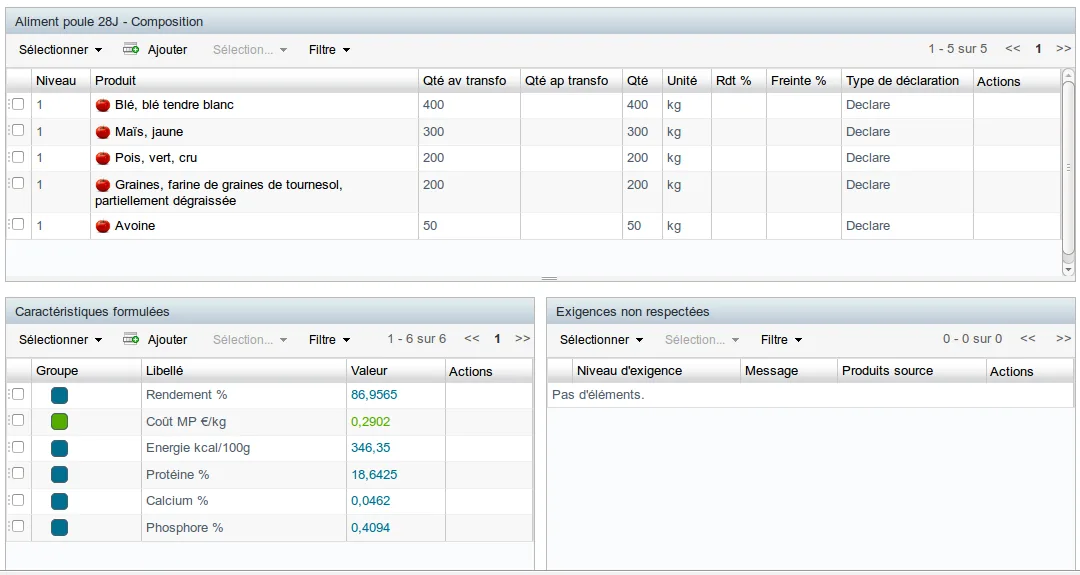Open the Filtre dropdown in Caractéristiques formulées
Viewport: 1080px width, 575px height.
[x=329, y=339]
